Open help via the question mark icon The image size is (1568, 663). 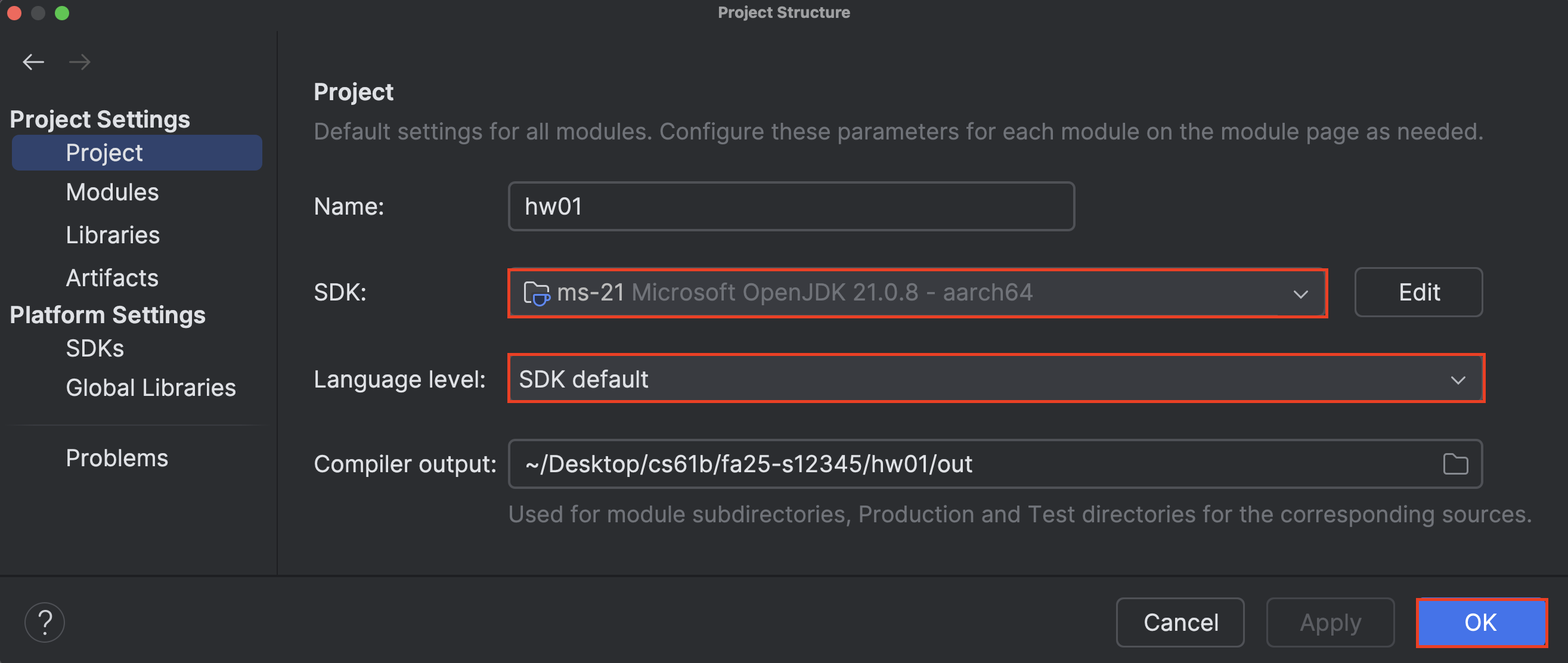coord(45,622)
